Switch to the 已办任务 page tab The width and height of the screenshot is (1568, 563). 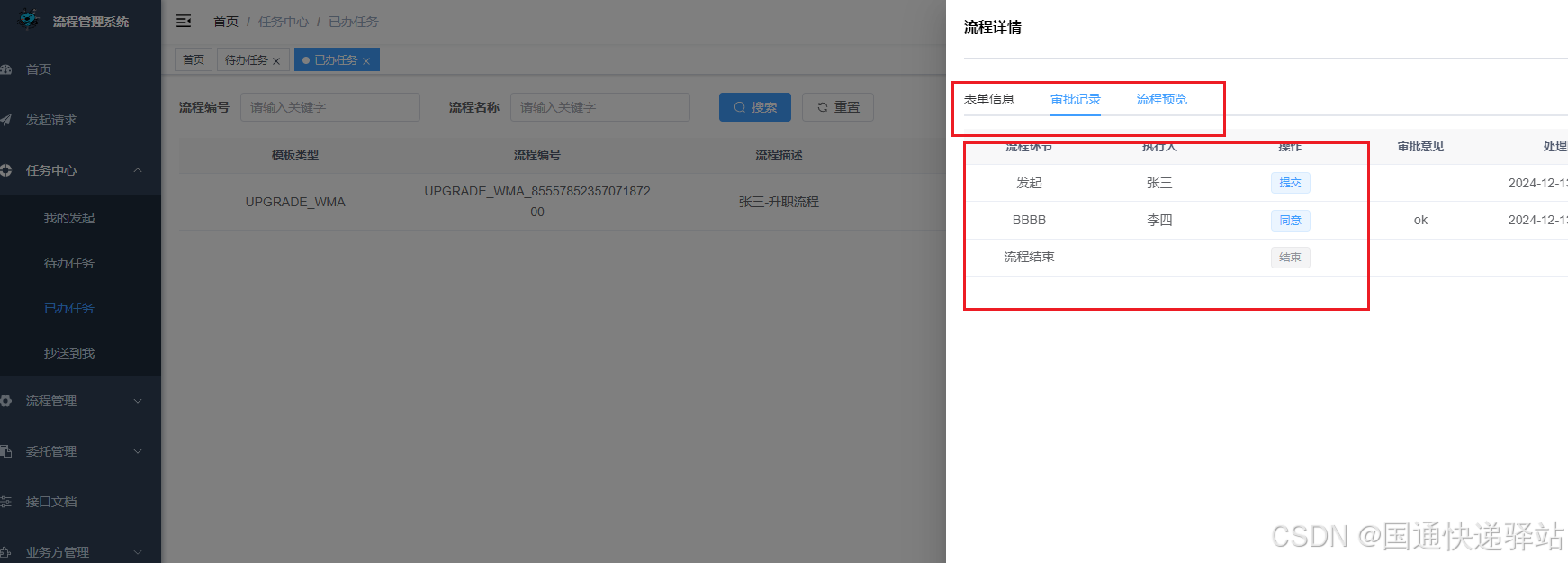(336, 59)
